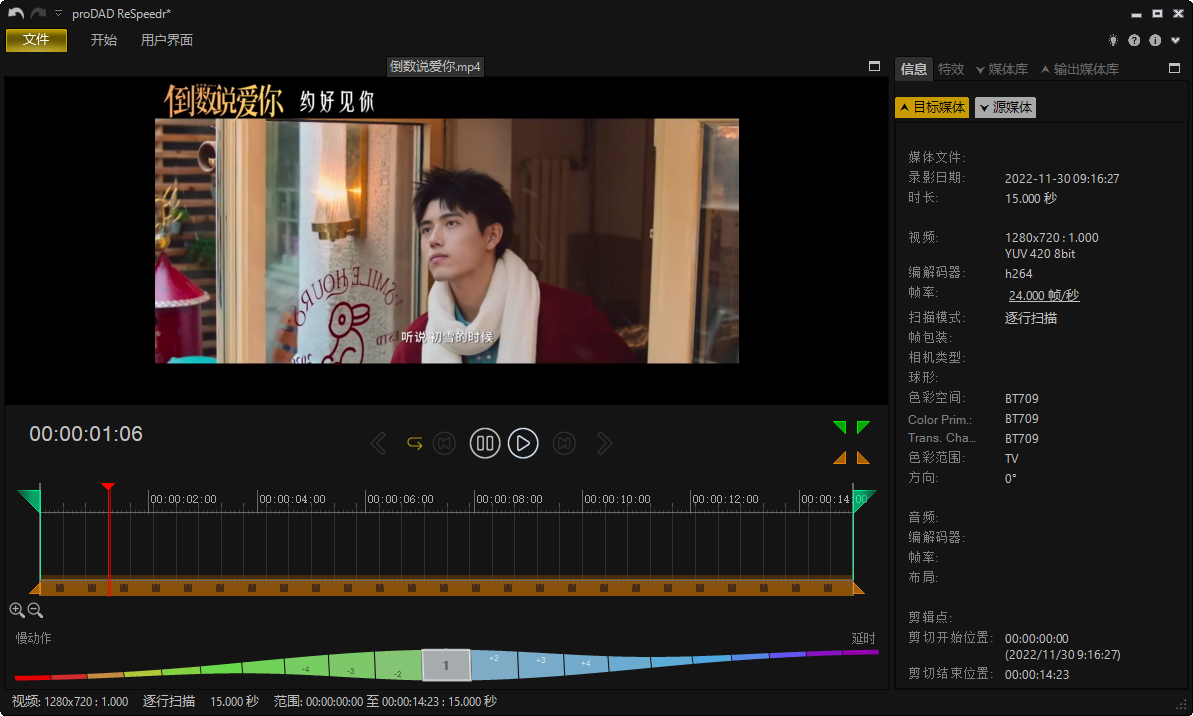Click the timeline zoom-out magnifier
Screen dimensions: 1193x716
[x=35, y=610]
